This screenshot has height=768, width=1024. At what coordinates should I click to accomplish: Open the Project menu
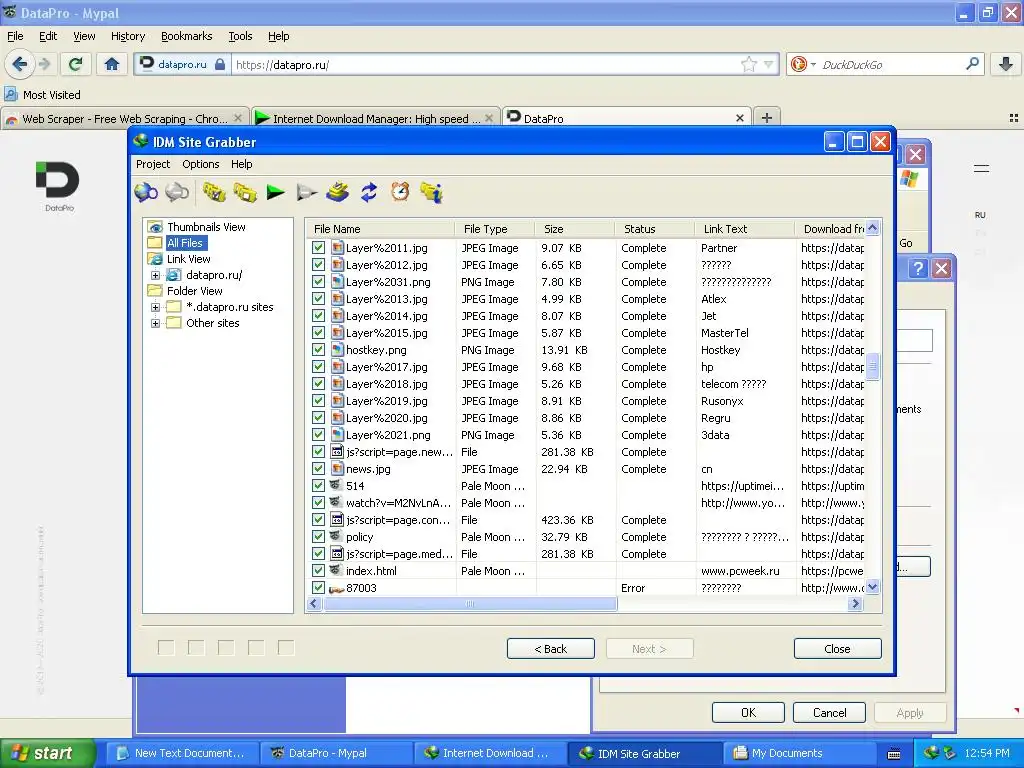[153, 164]
